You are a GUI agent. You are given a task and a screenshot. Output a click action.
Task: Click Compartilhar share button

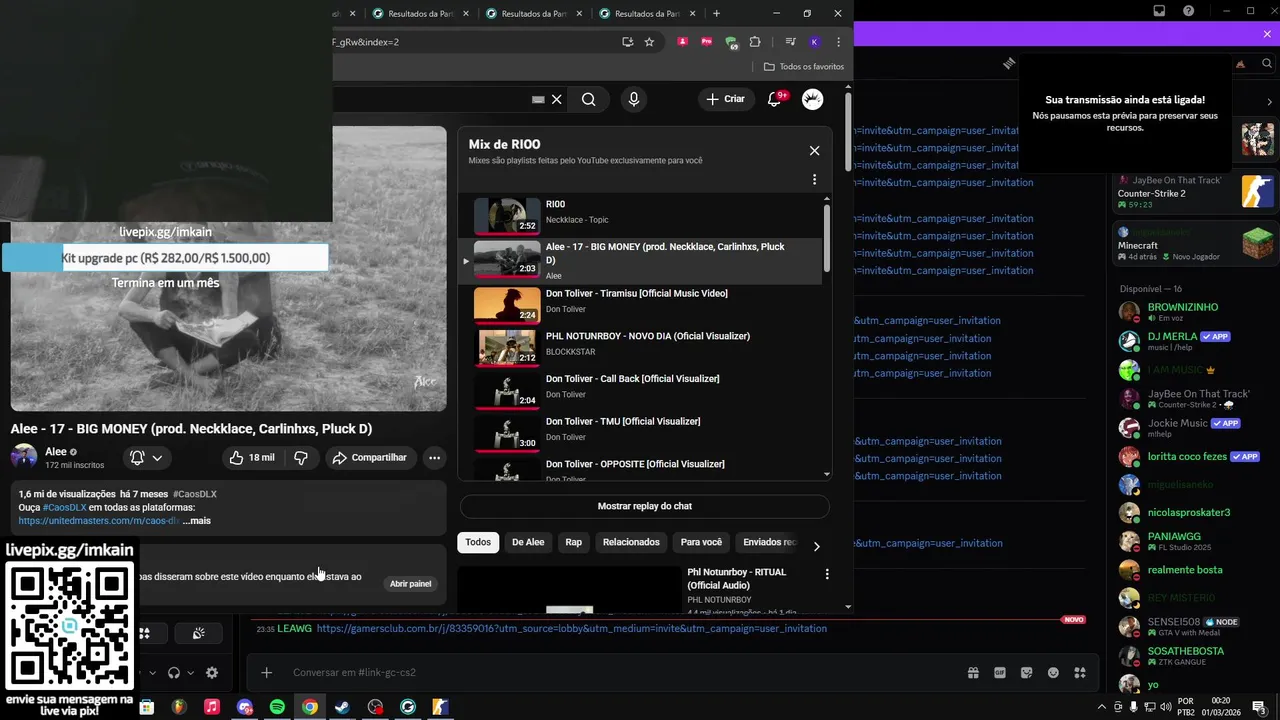coord(369,458)
